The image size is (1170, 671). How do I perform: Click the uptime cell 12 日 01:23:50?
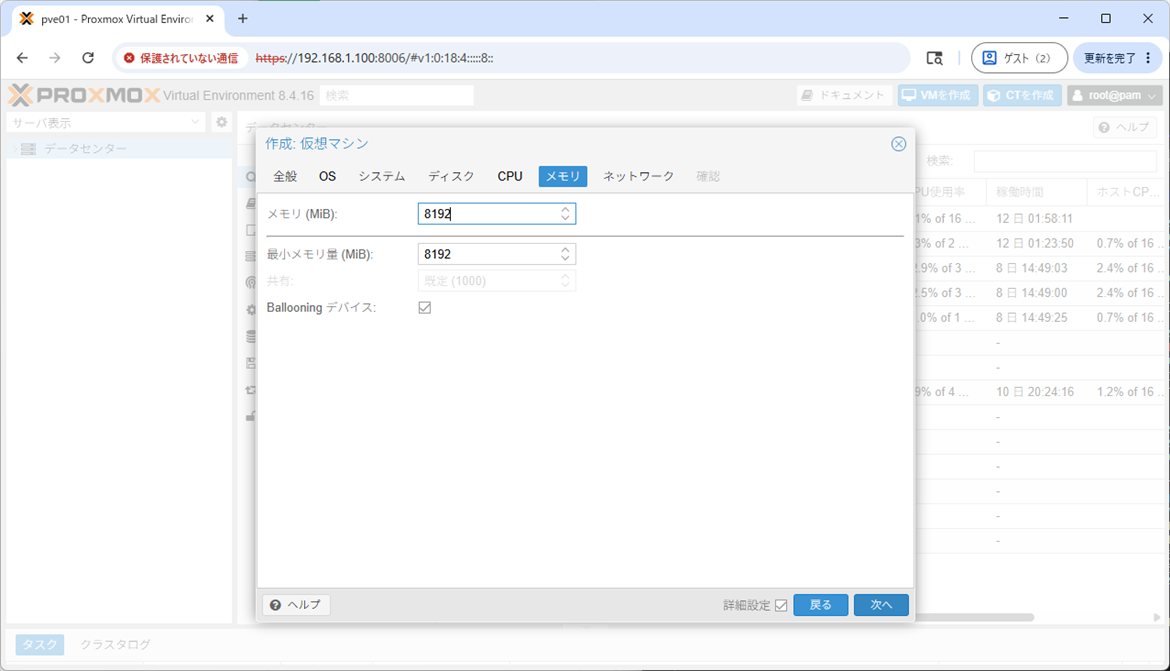[1034, 243]
